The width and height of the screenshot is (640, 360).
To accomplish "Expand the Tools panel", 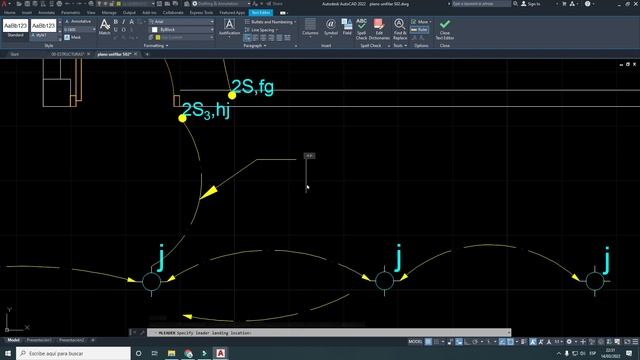I will (x=400, y=46).
